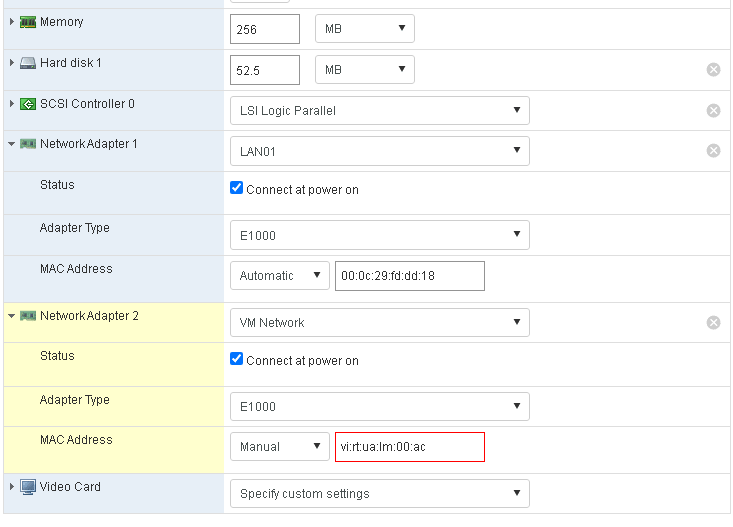This screenshot has height=527, width=733.
Task: Open the Memory unit MB dropdown
Action: click(x=365, y=29)
